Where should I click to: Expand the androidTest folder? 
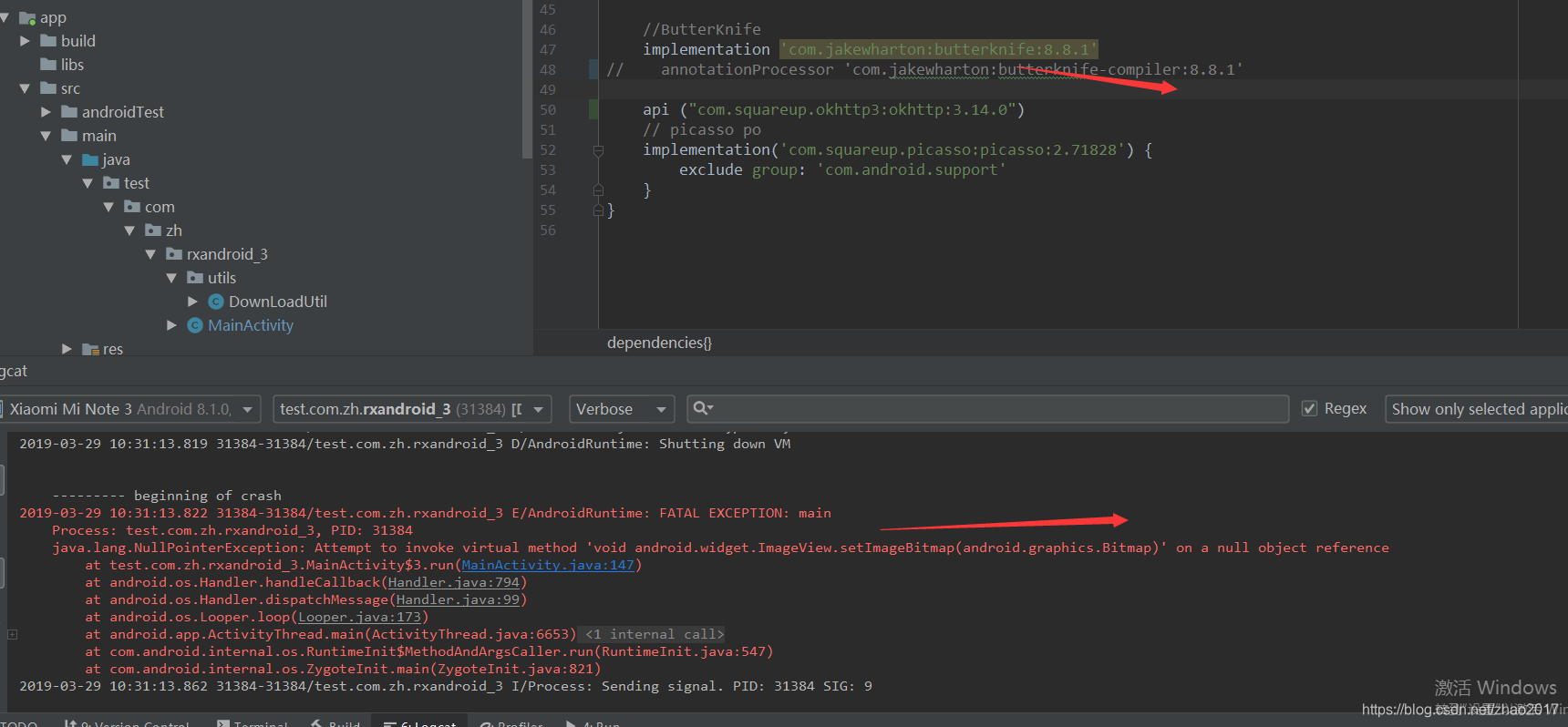46,112
